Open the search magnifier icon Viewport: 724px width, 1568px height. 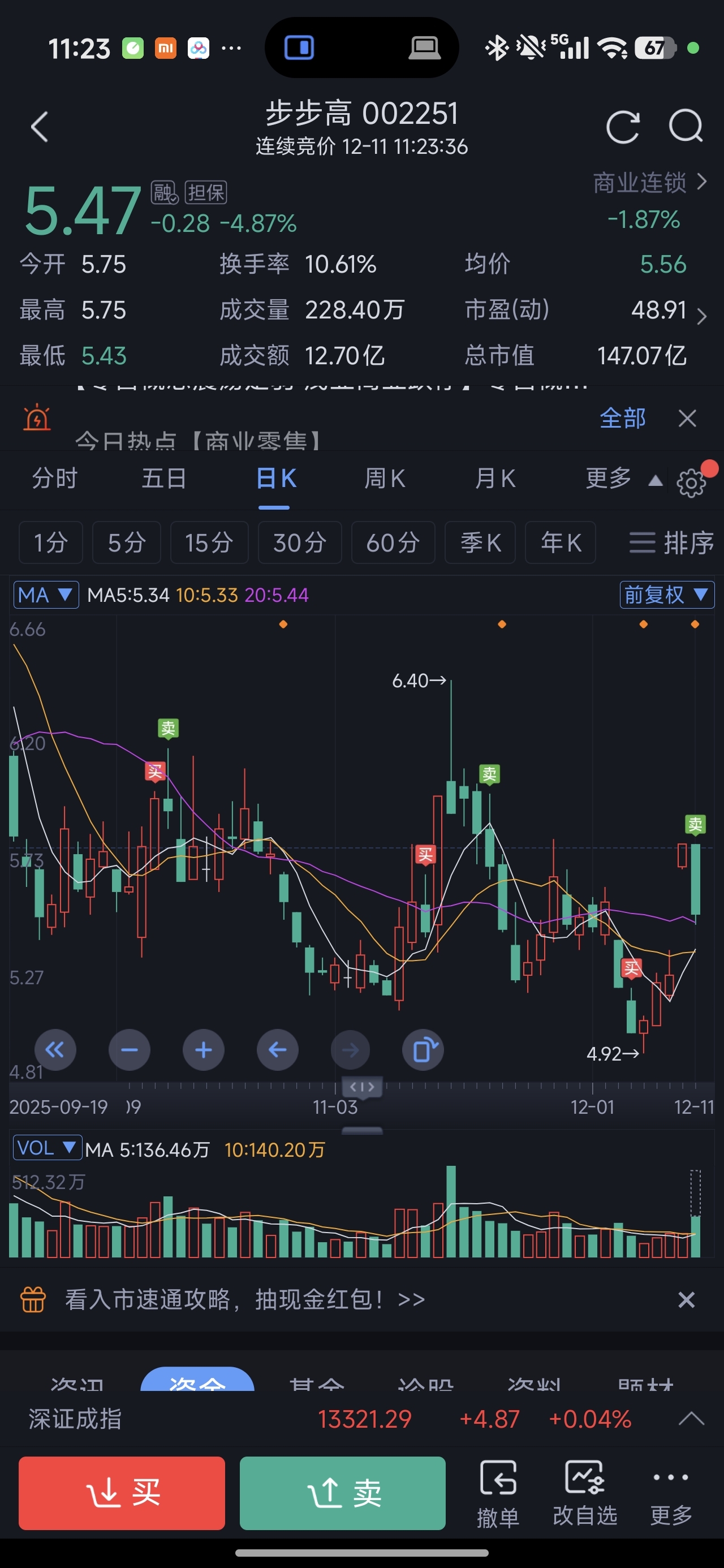tap(686, 127)
